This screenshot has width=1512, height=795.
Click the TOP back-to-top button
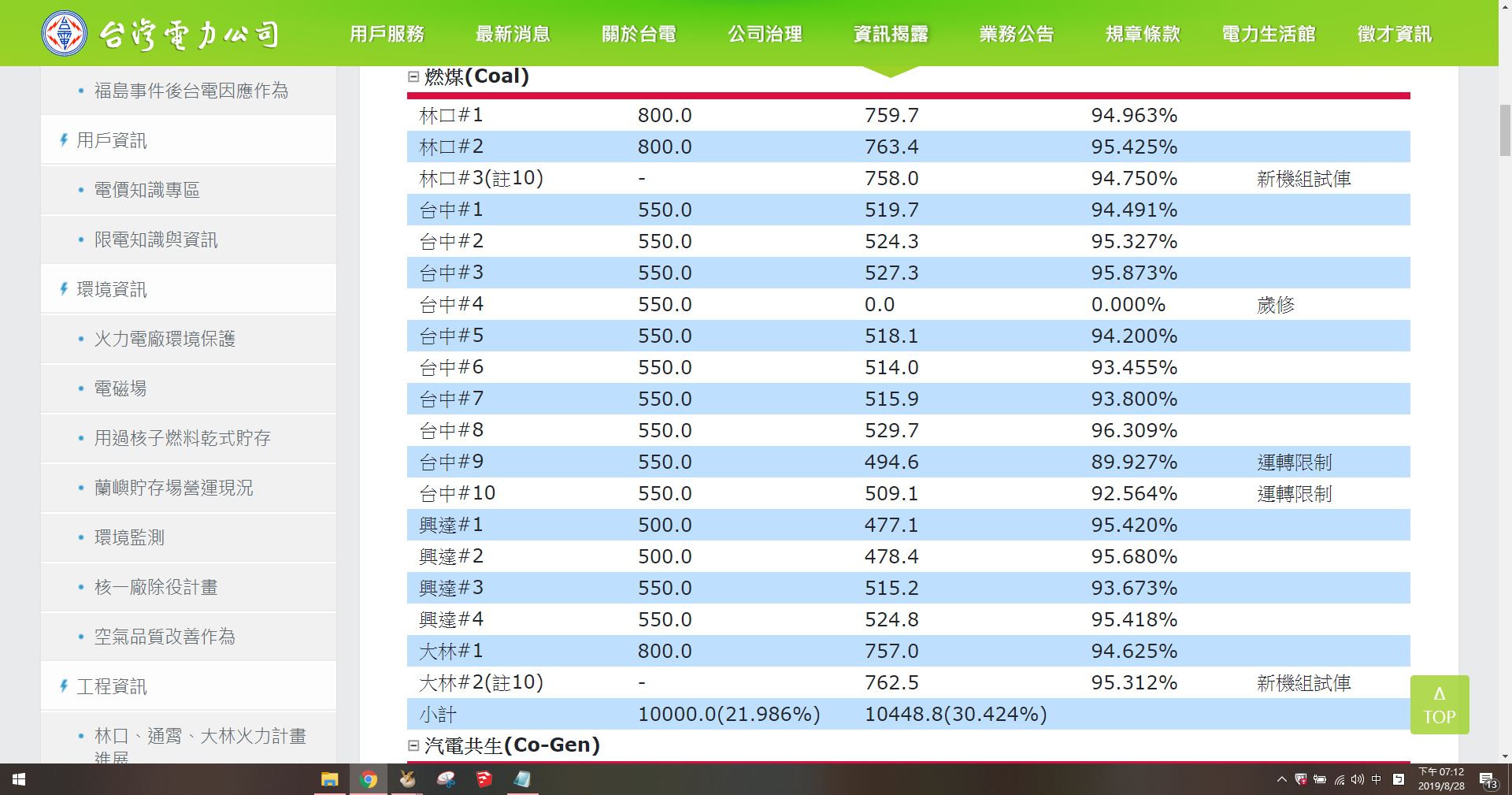(x=1440, y=704)
